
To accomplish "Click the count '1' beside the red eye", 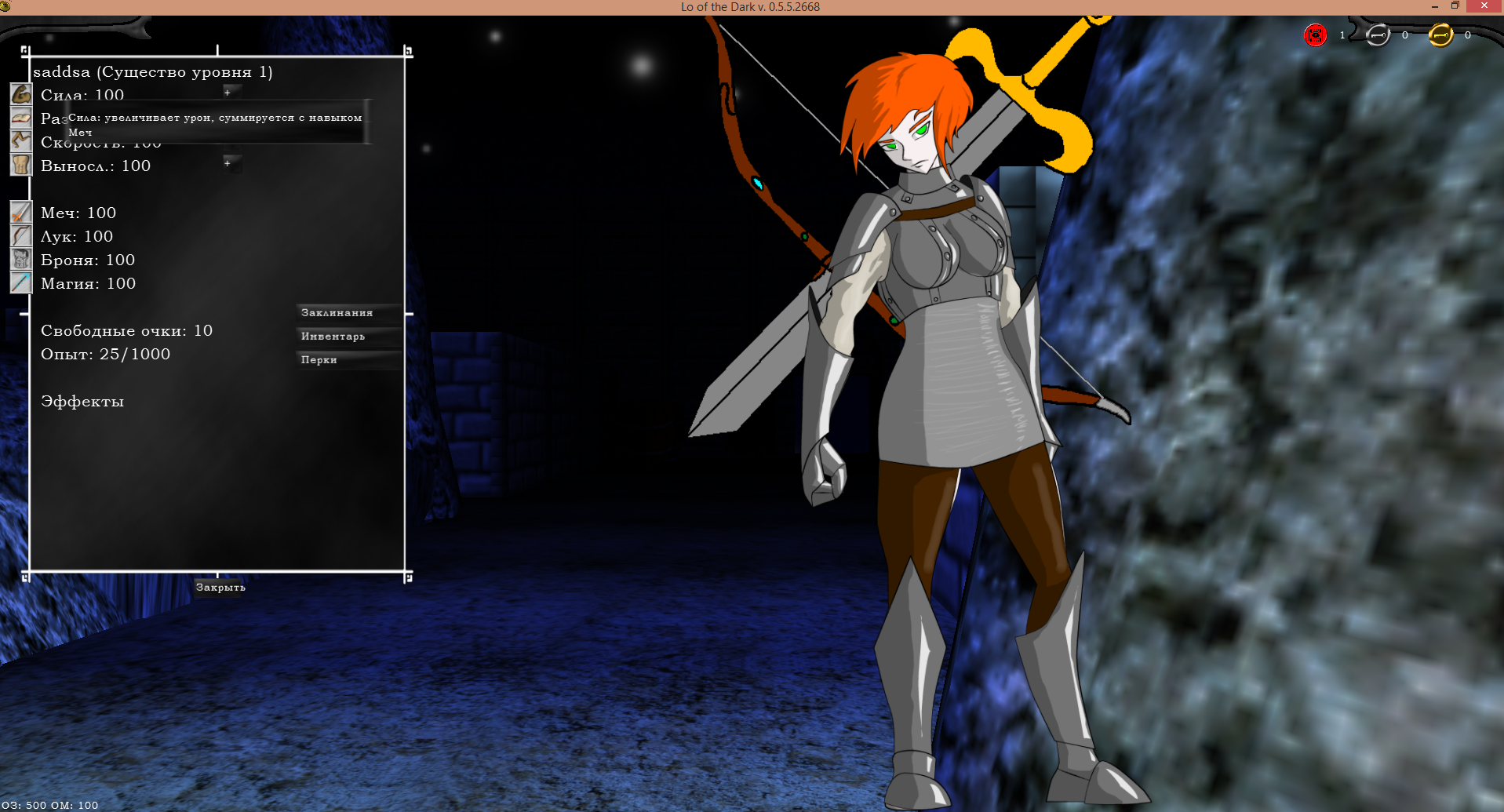I will pyautogui.click(x=1342, y=35).
